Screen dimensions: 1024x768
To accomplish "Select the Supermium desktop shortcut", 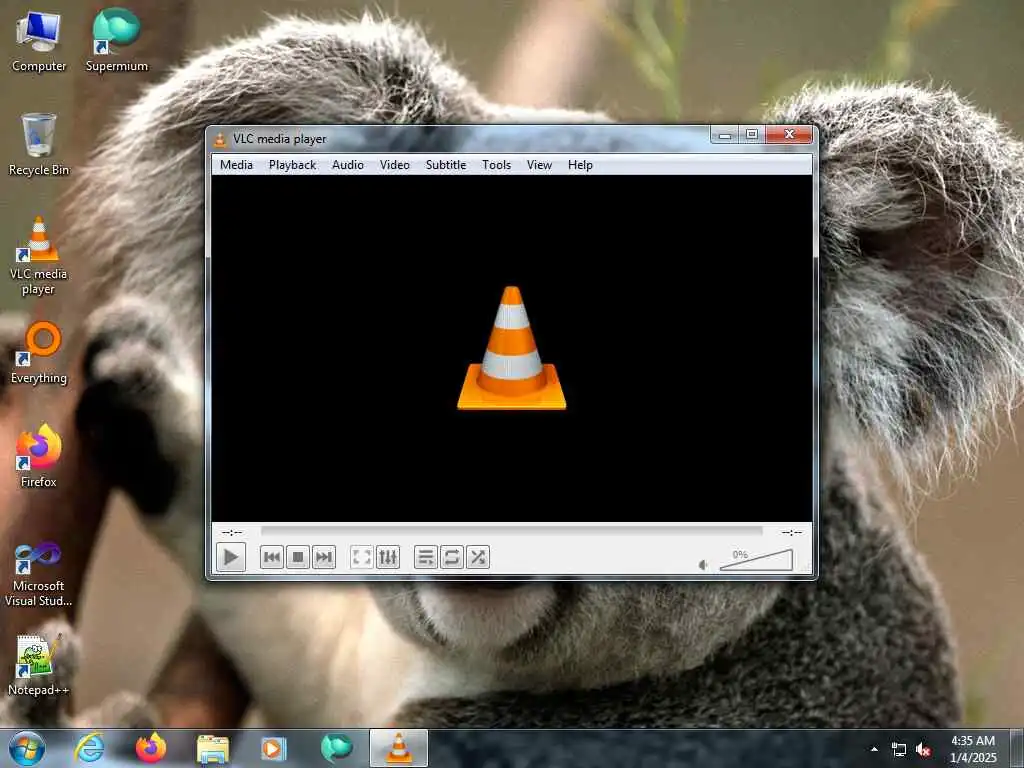I will pyautogui.click(x=116, y=41).
